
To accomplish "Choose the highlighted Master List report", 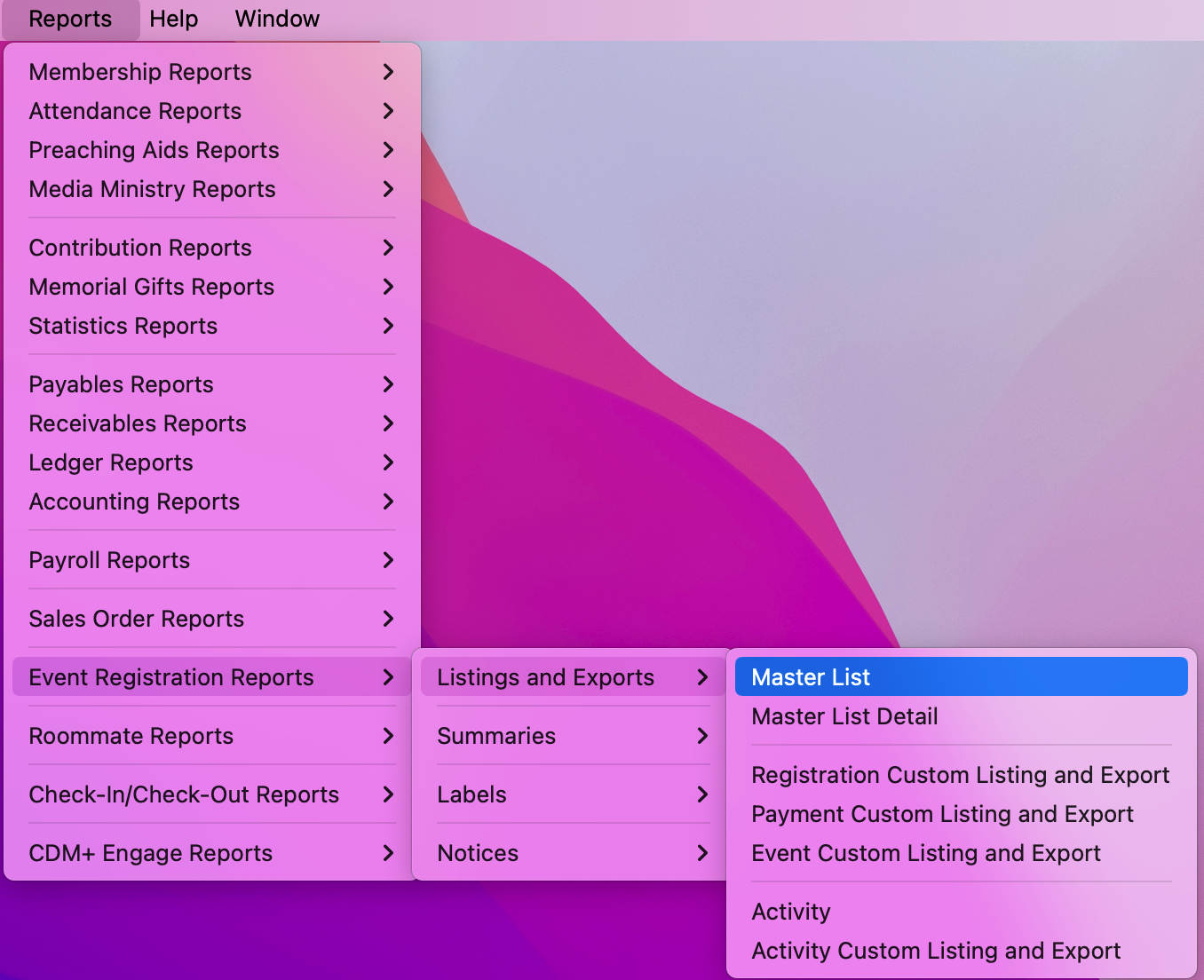I will pos(811,677).
